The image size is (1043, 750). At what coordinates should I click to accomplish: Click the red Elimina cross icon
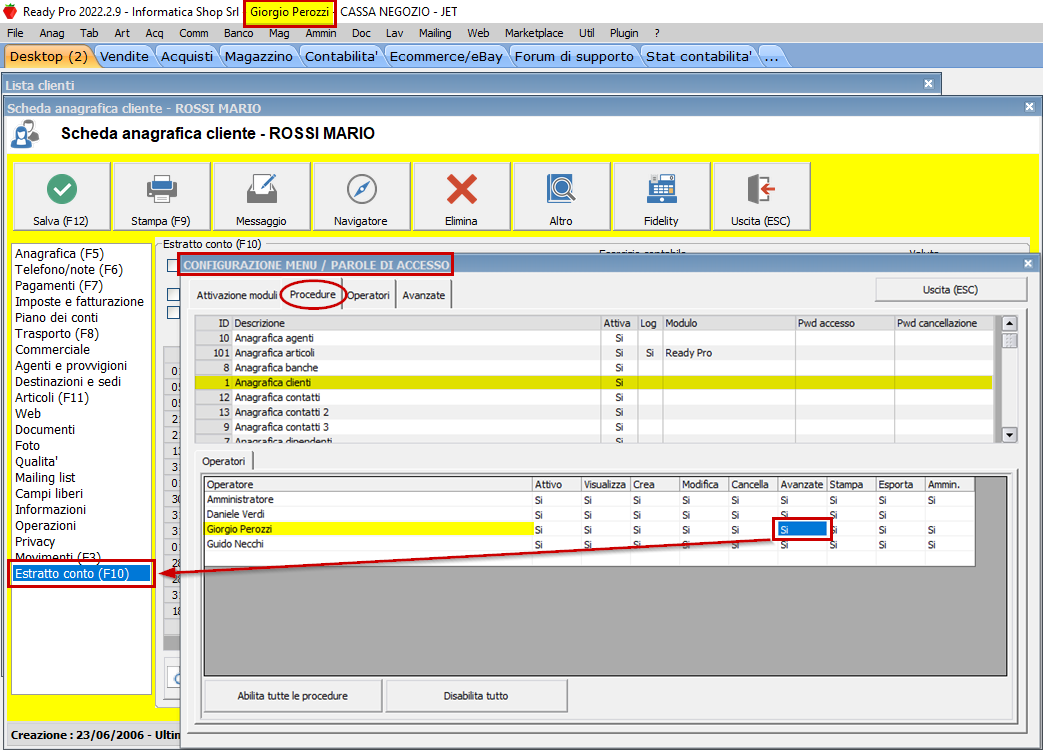pos(462,189)
